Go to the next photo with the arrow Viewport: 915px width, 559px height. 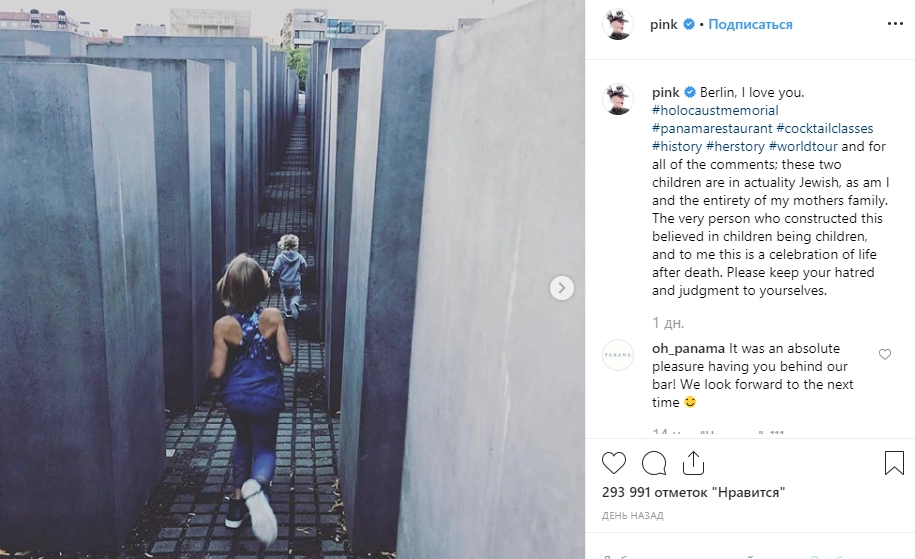(x=562, y=288)
